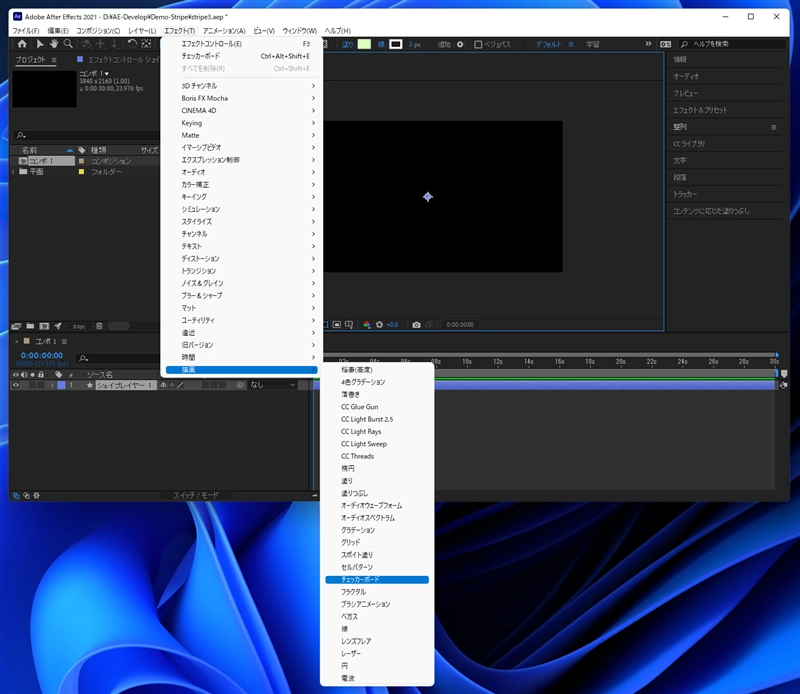
Task: Expand シェイプレイヤー 1 layer properties
Action: click(54, 385)
